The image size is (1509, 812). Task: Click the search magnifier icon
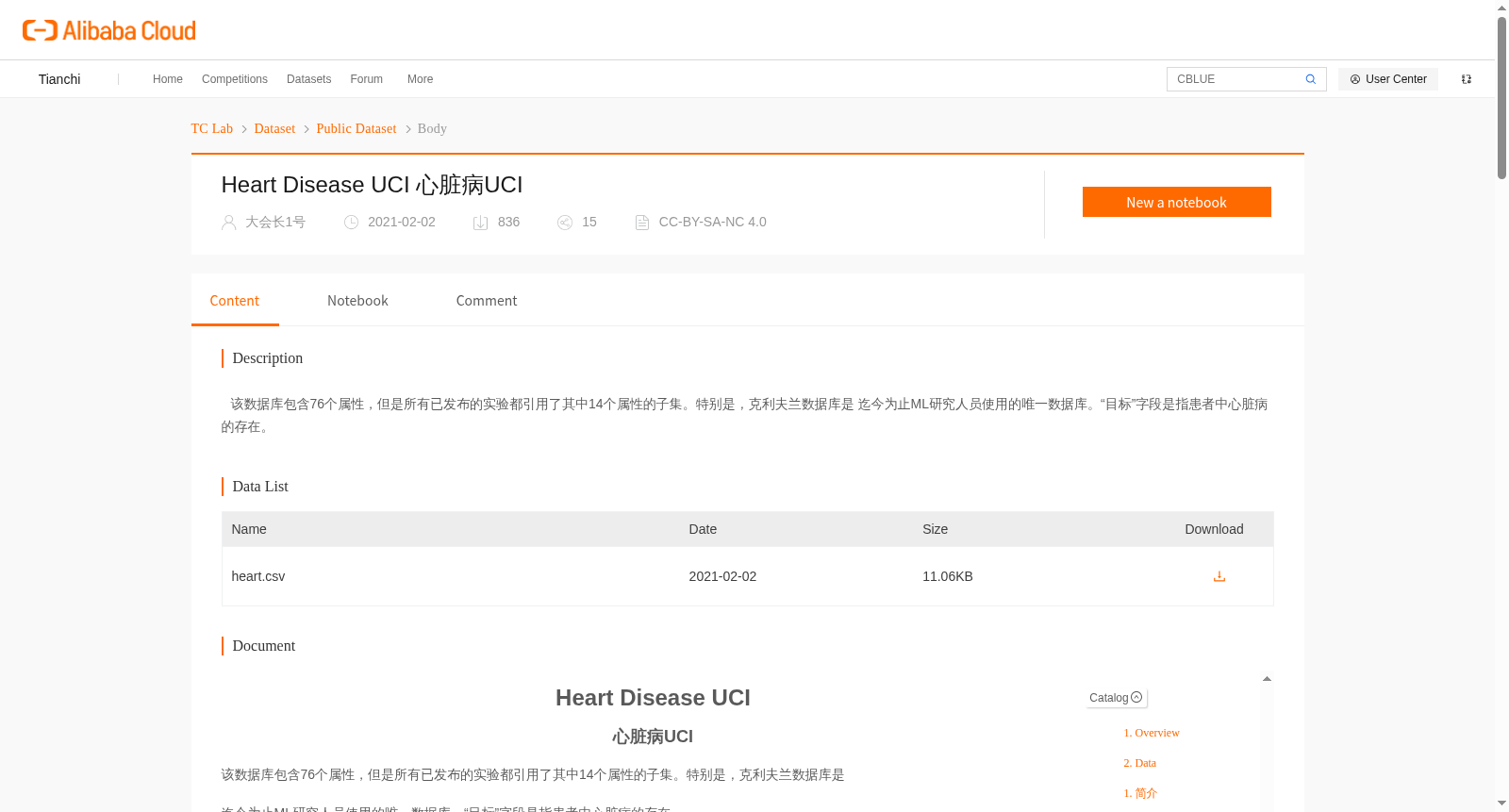pos(1311,79)
